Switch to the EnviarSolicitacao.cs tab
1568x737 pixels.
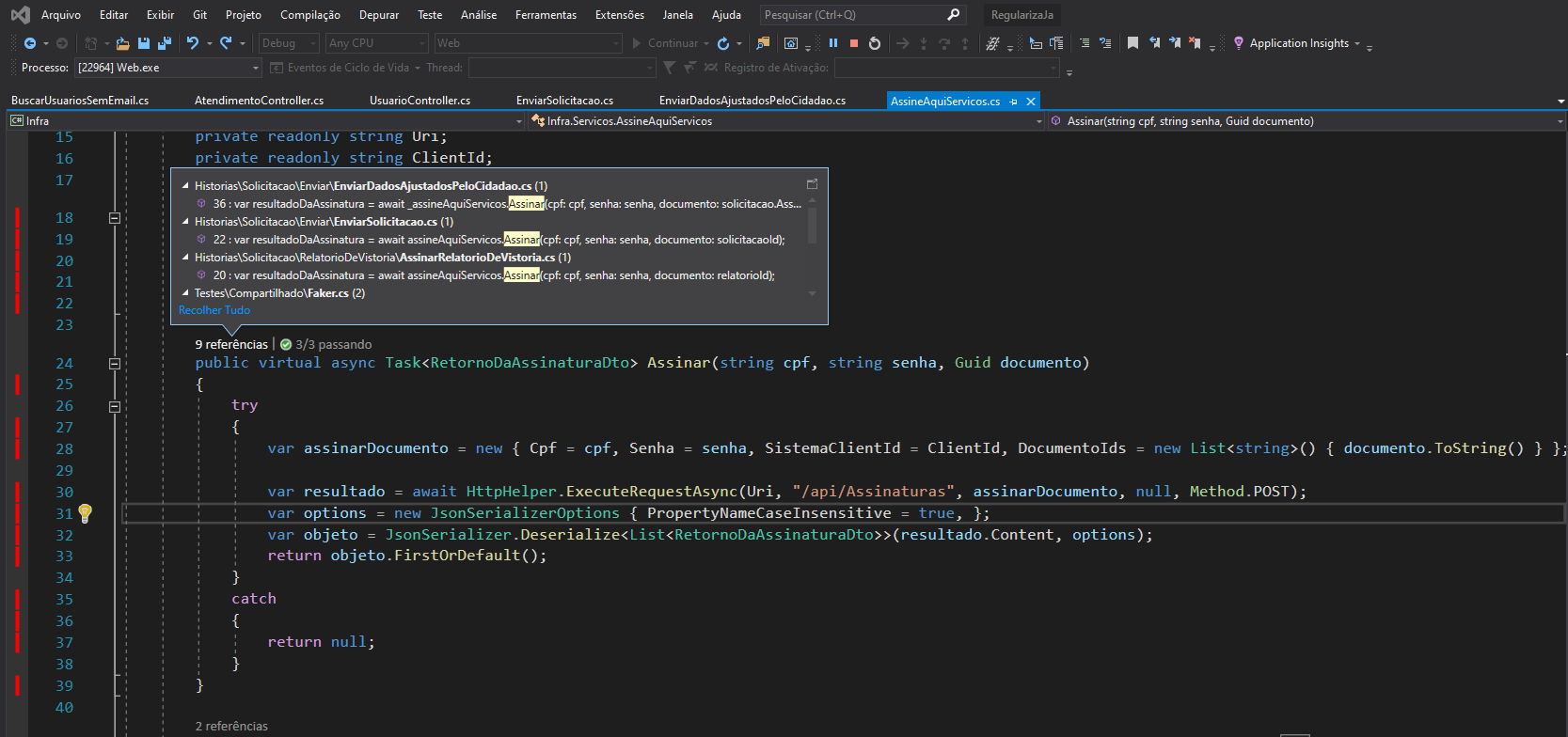tap(564, 101)
